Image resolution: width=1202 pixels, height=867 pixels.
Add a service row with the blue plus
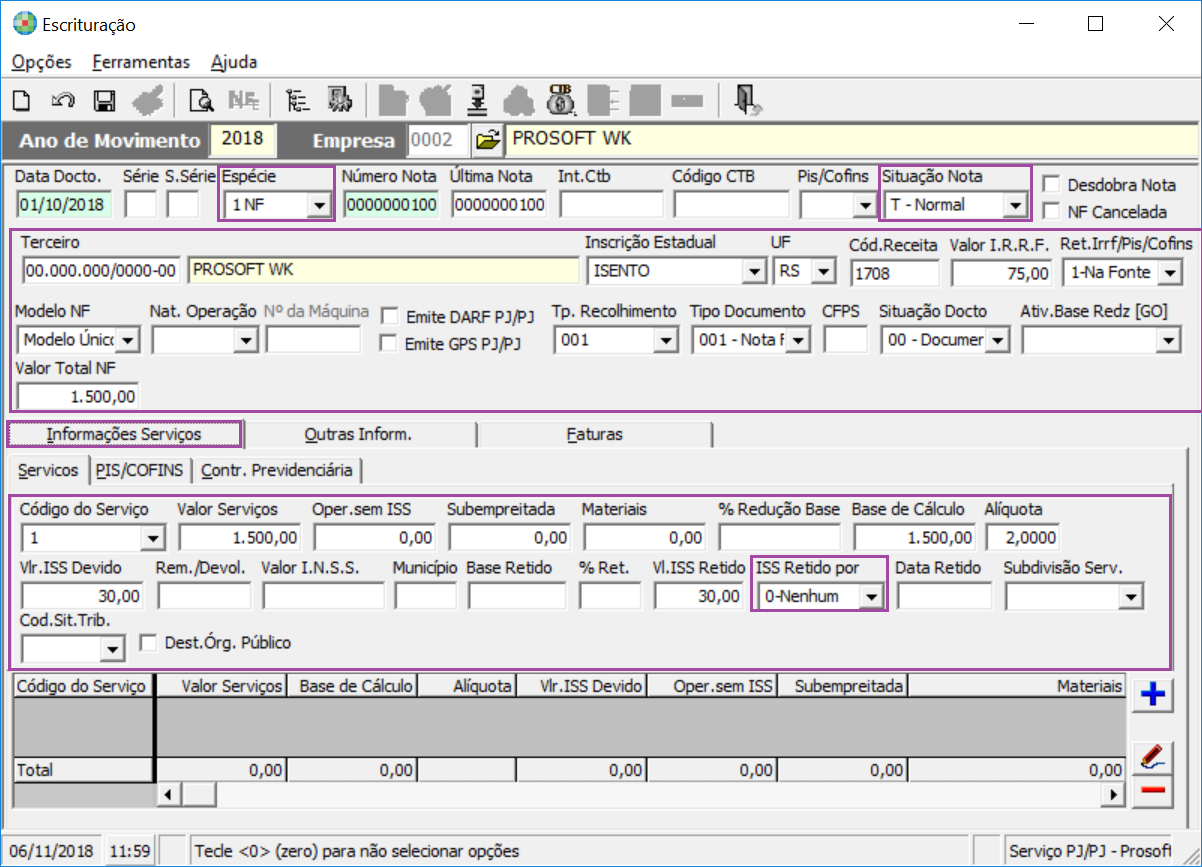1154,695
